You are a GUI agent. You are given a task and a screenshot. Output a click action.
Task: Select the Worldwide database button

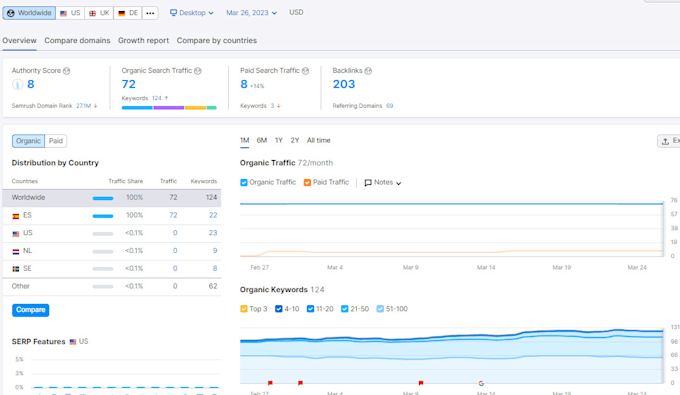coord(29,13)
